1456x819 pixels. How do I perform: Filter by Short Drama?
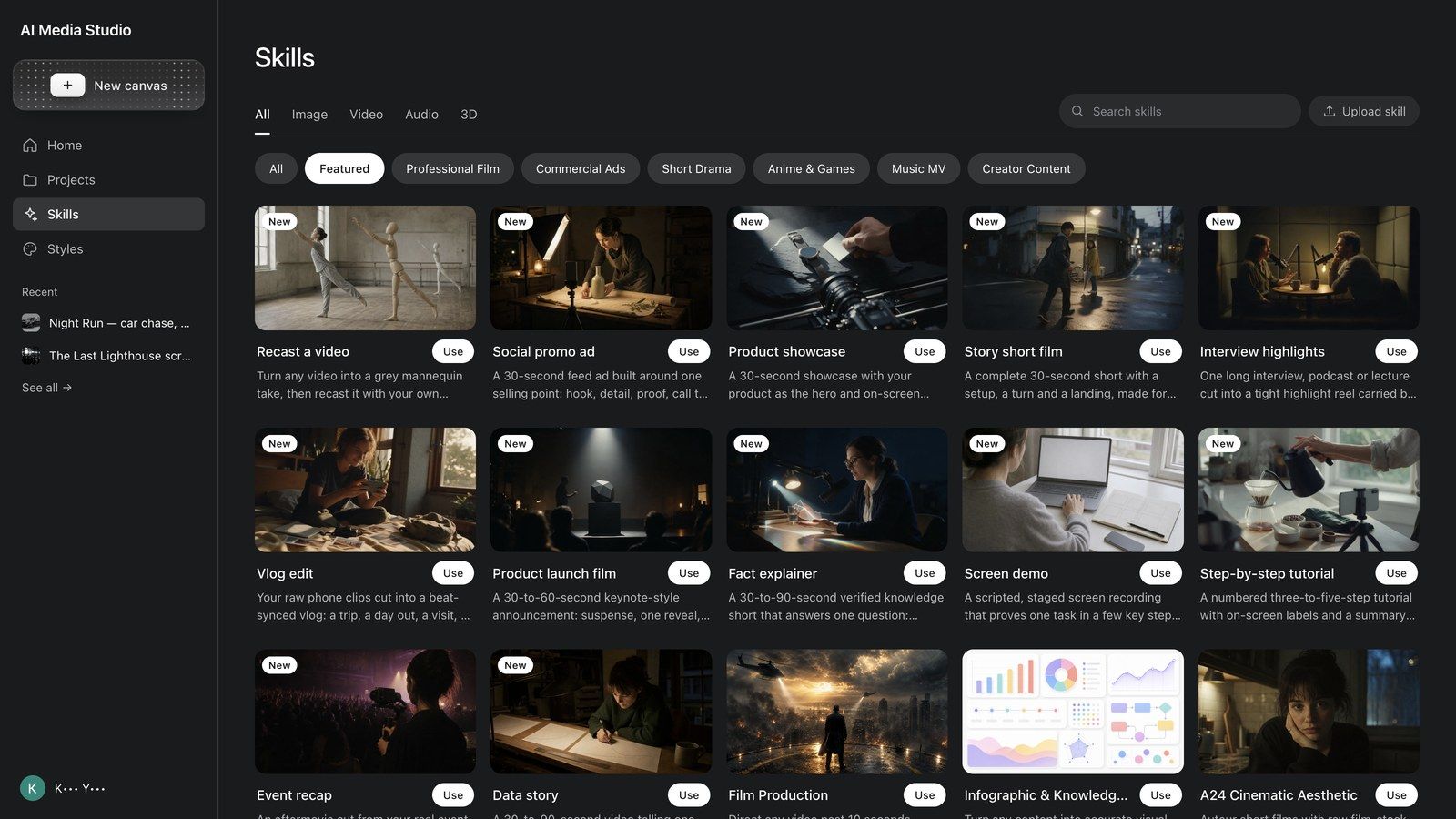(696, 168)
